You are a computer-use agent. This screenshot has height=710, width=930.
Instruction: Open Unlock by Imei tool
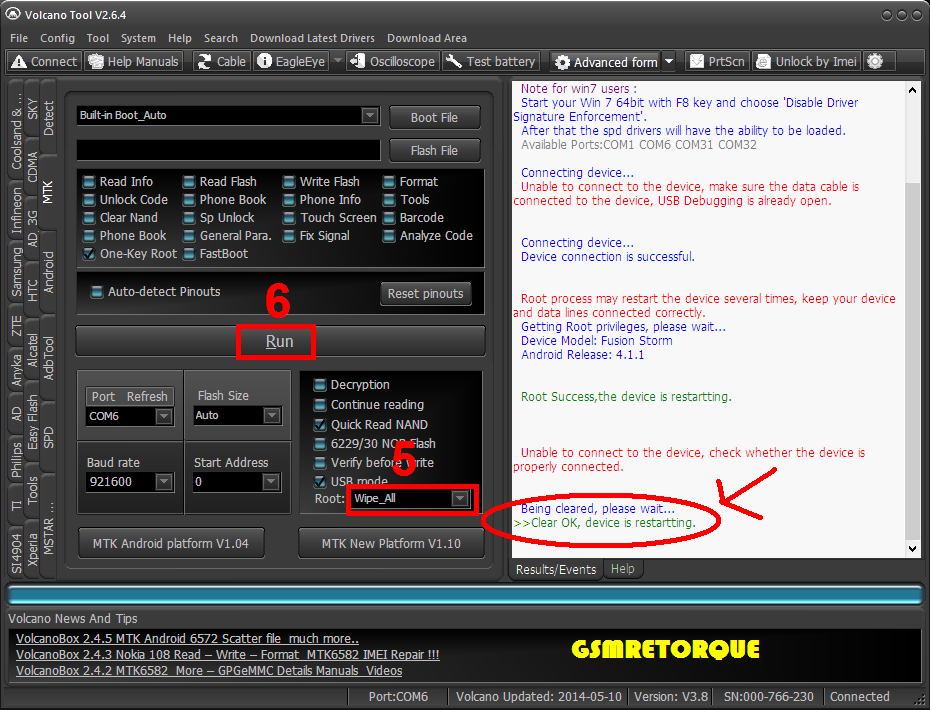coord(806,61)
